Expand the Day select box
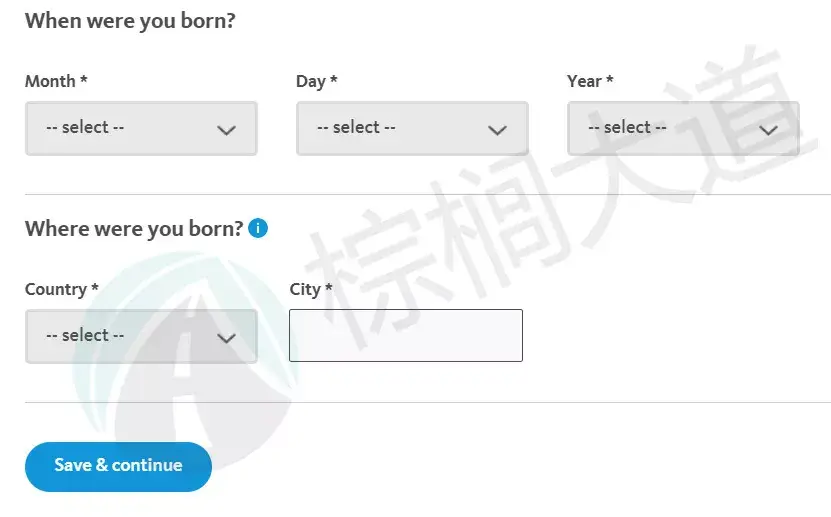Image resolution: width=831 pixels, height=517 pixels. point(411,128)
